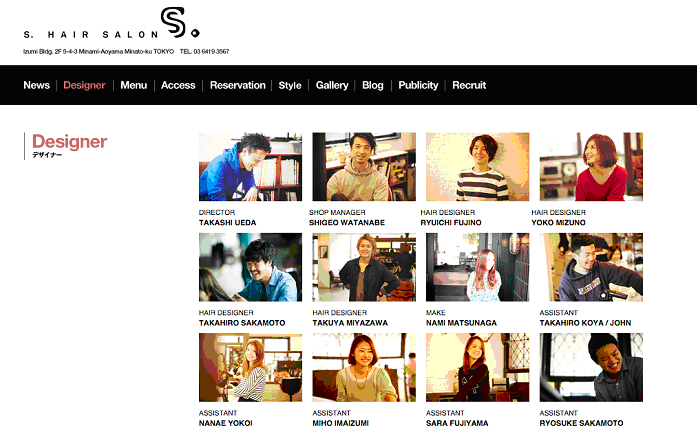The image size is (697, 432).
Task: Click the Recruit navigation link
Action: (x=469, y=86)
